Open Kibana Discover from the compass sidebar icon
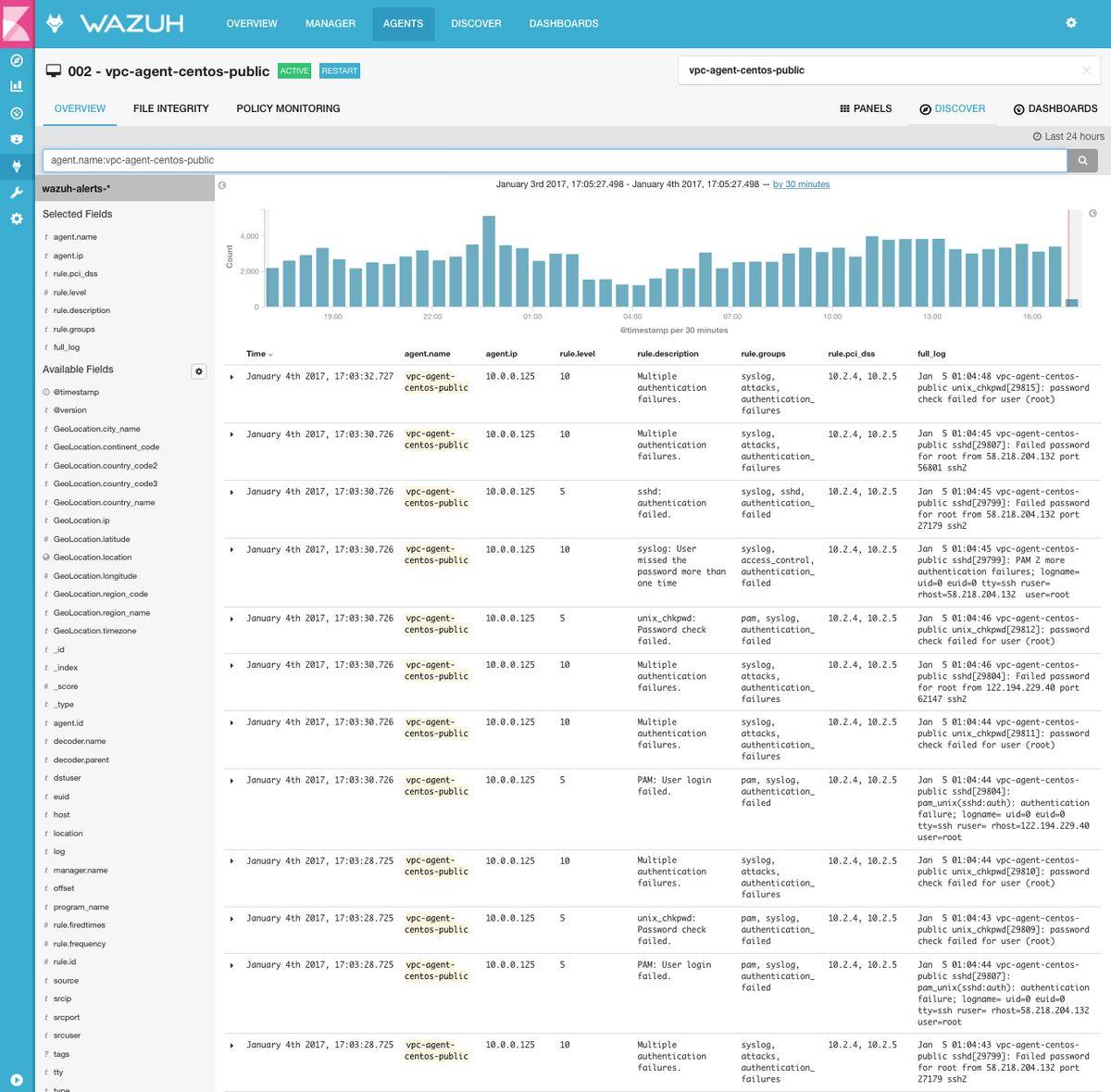The width and height of the screenshot is (1111, 1092). 16,61
